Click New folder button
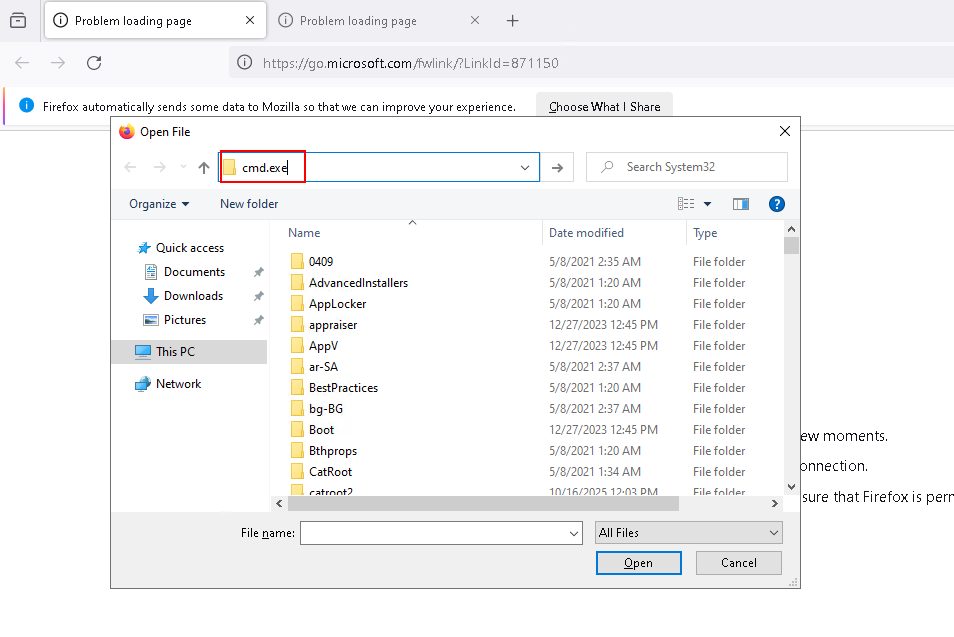The height and width of the screenshot is (637, 954). [249, 204]
